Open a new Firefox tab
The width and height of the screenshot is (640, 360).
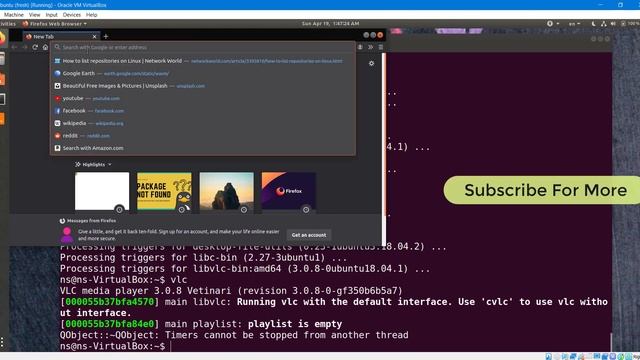(x=106, y=36)
